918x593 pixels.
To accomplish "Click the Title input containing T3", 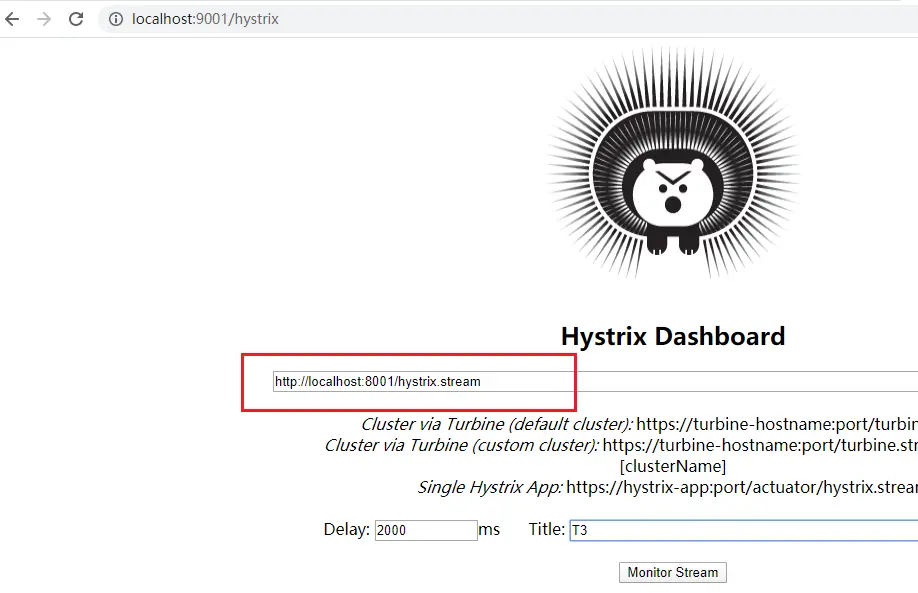I will pos(744,530).
